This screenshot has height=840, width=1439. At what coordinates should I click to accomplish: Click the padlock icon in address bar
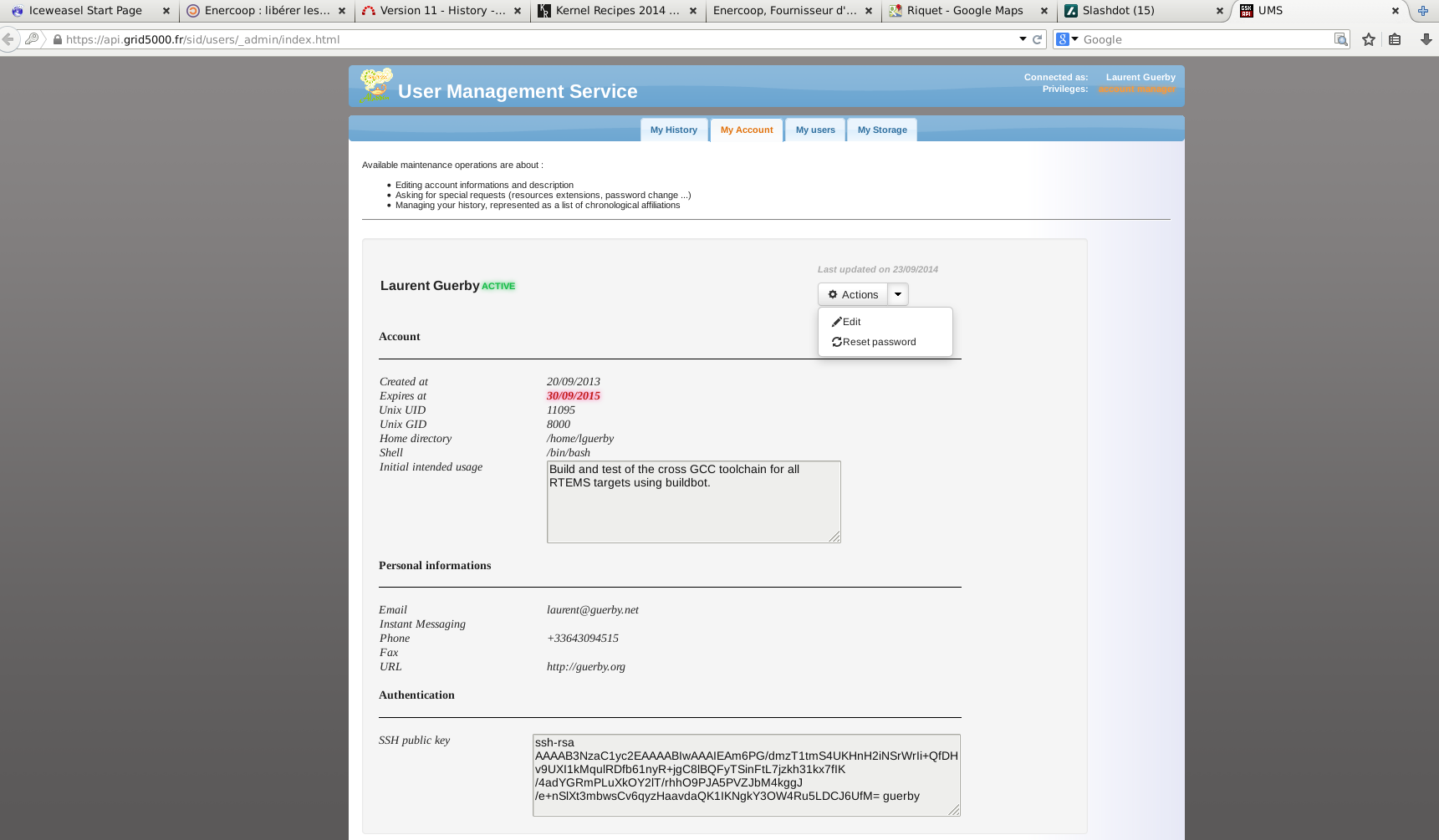coord(58,39)
